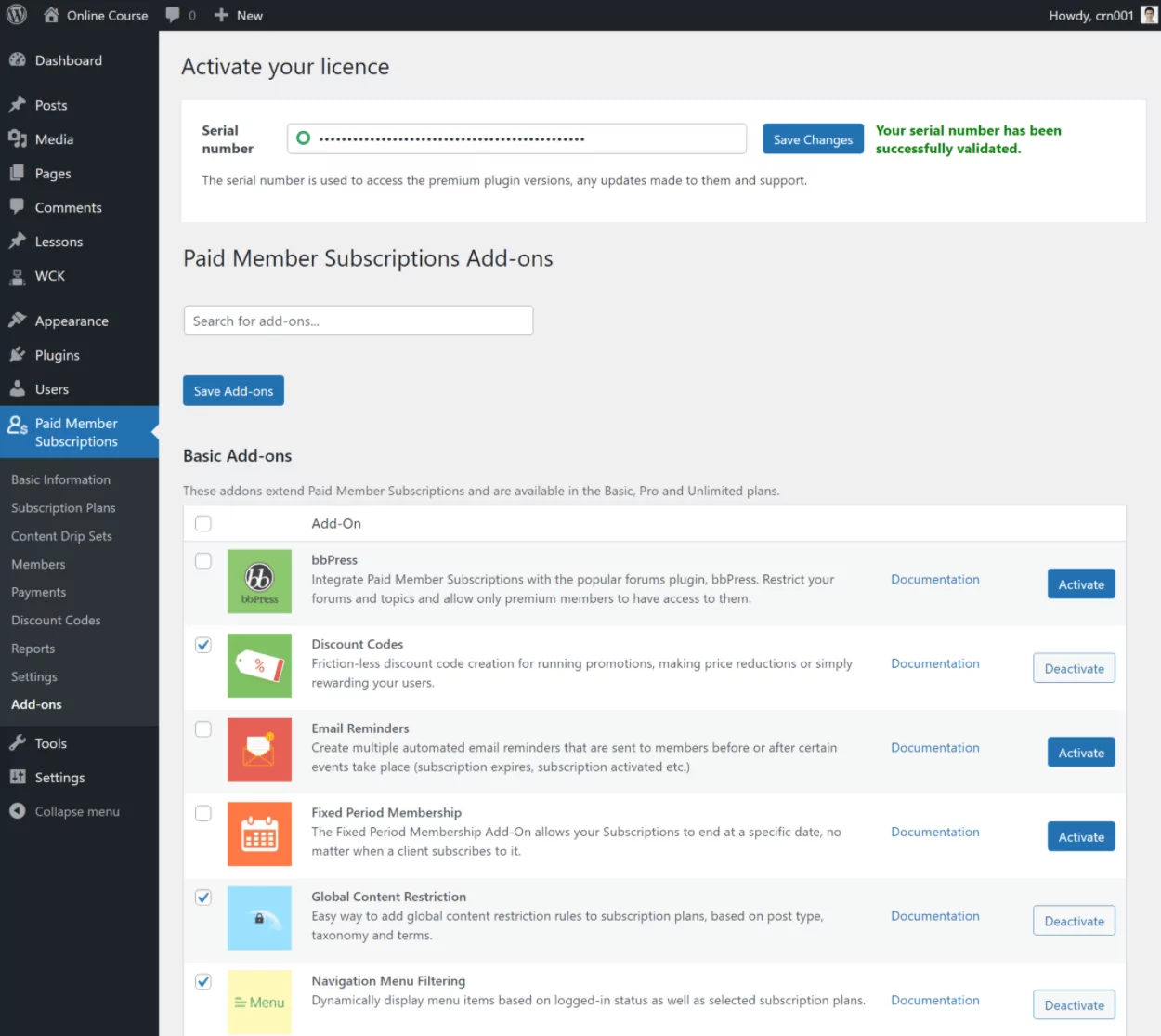Uncheck the Discount Codes checkbox

click(203, 645)
